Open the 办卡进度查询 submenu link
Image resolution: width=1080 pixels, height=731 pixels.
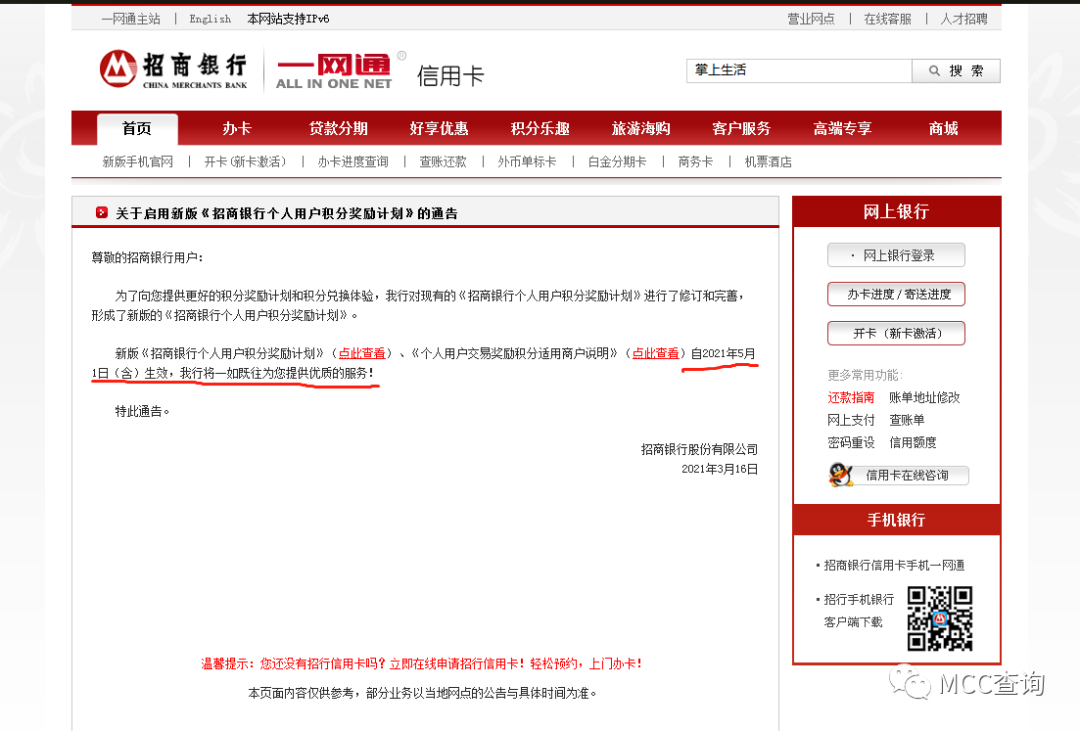click(353, 162)
